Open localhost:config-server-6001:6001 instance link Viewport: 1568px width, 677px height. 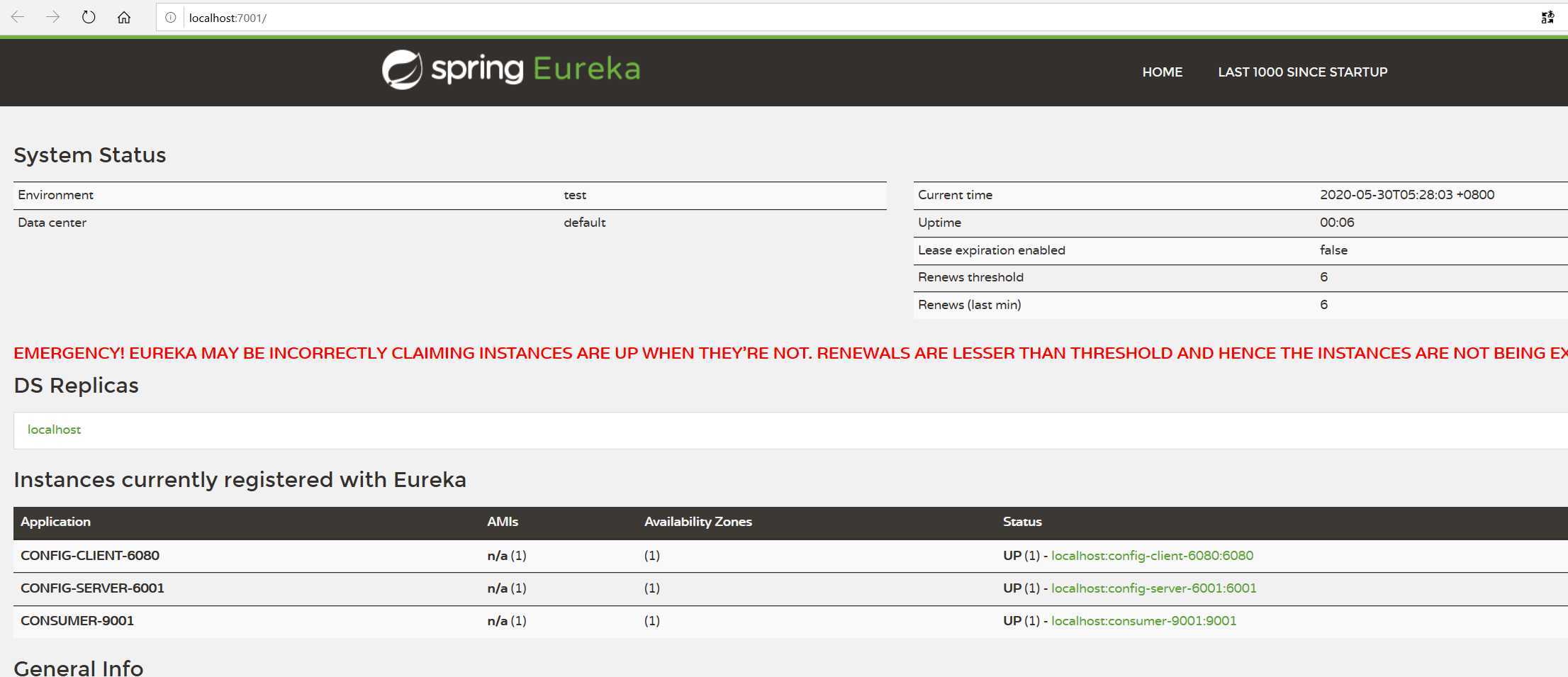coord(1154,588)
